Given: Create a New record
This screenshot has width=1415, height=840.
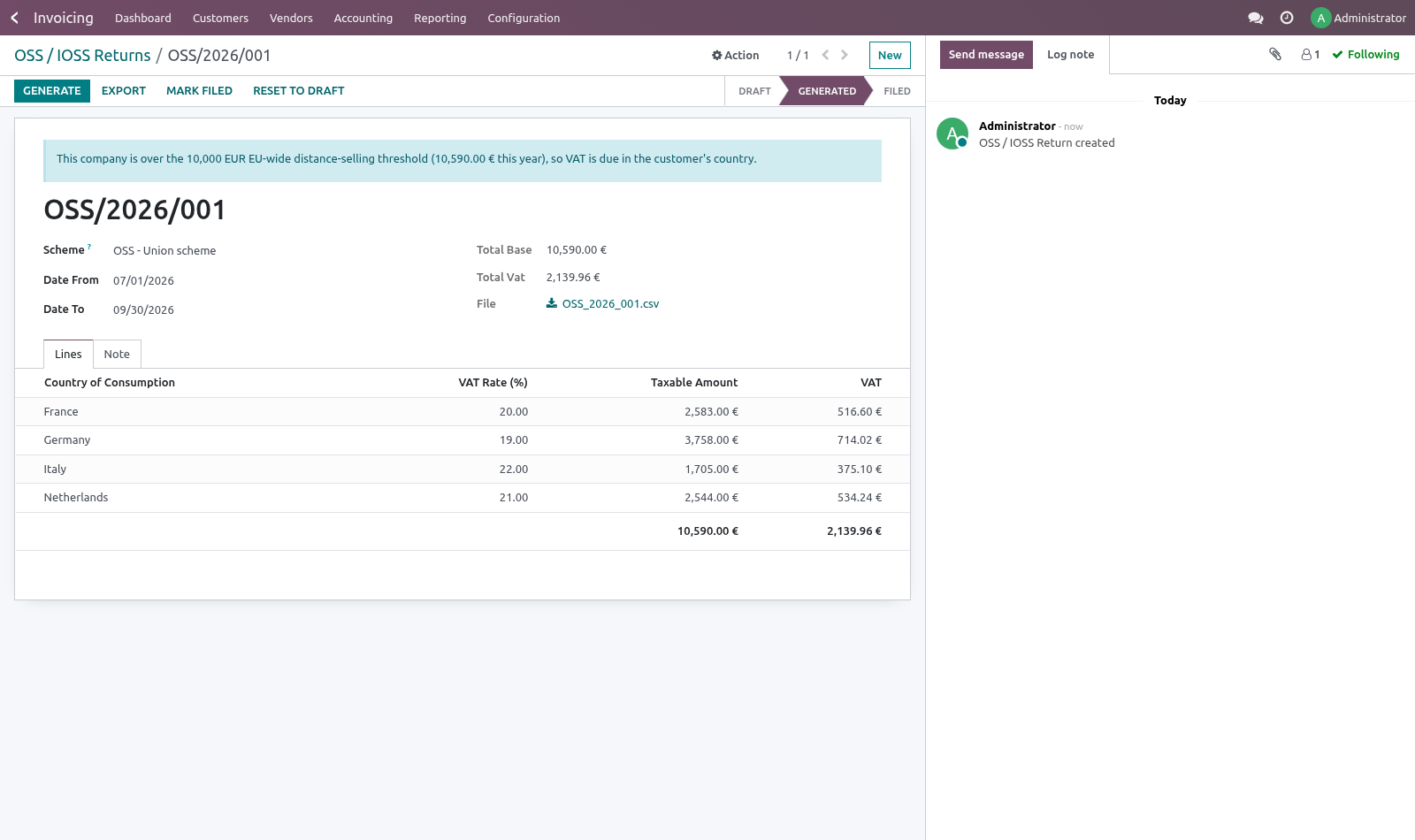Looking at the screenshot, I should [890, 55].
